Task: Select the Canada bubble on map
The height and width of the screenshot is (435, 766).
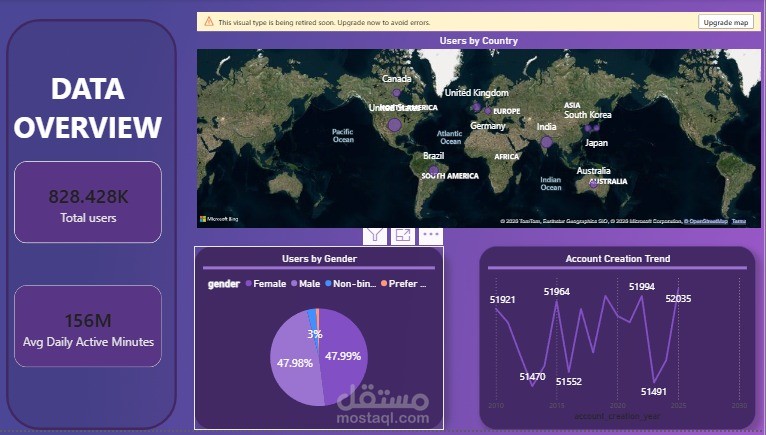Action: point(397,93)
